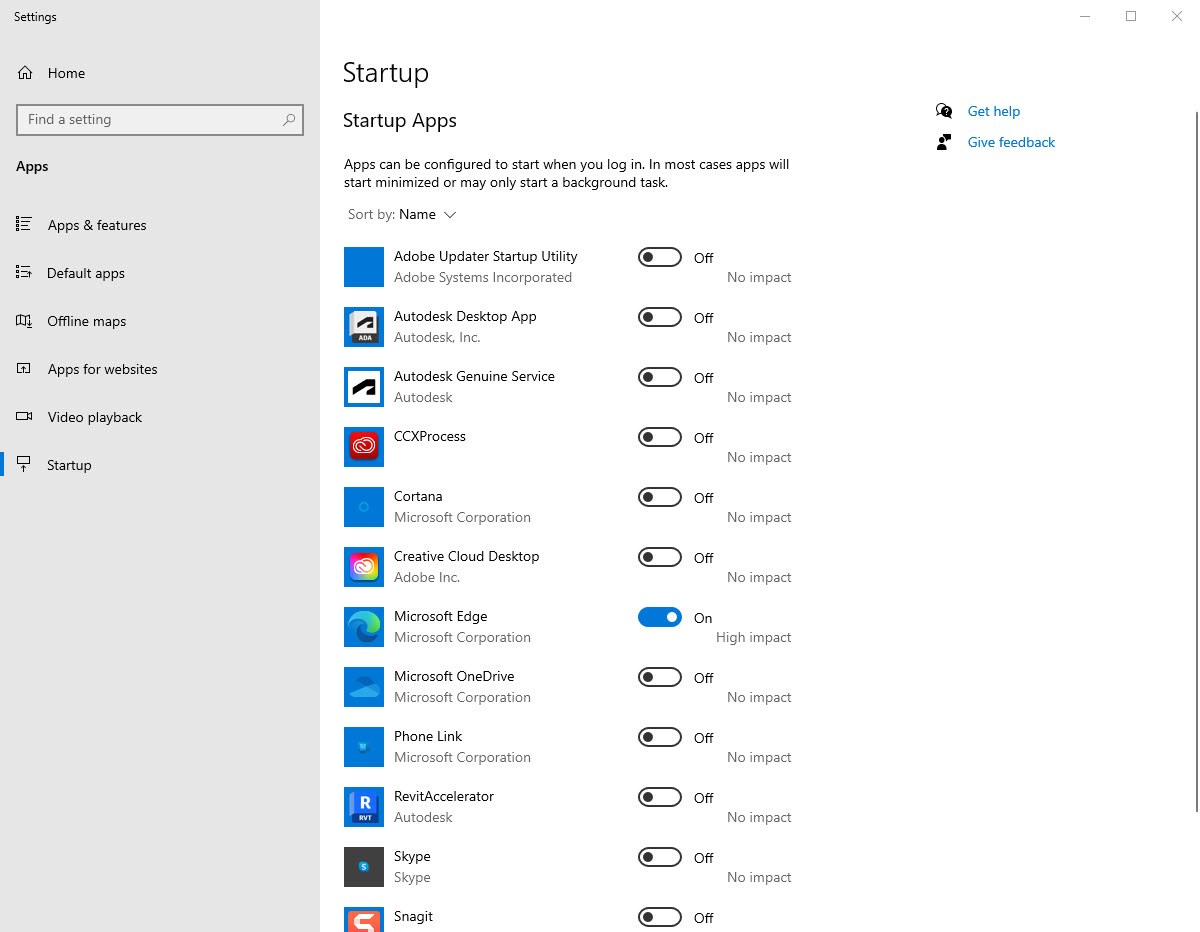This screenshot has width=1200, height=932.
Task: Click the Microsoft Edge icon
Action: (364, 627)
